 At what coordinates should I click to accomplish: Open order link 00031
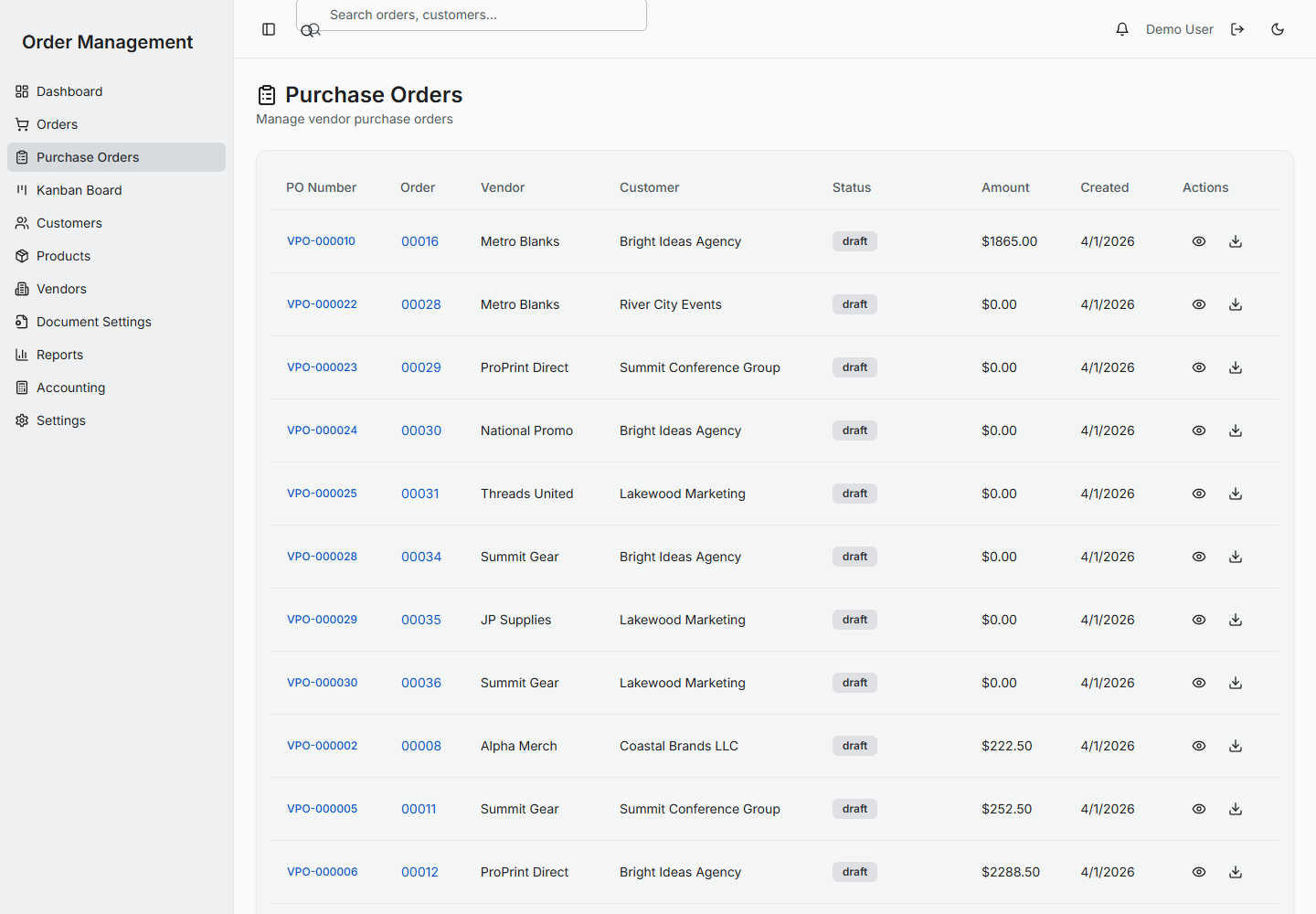(419, 494)
